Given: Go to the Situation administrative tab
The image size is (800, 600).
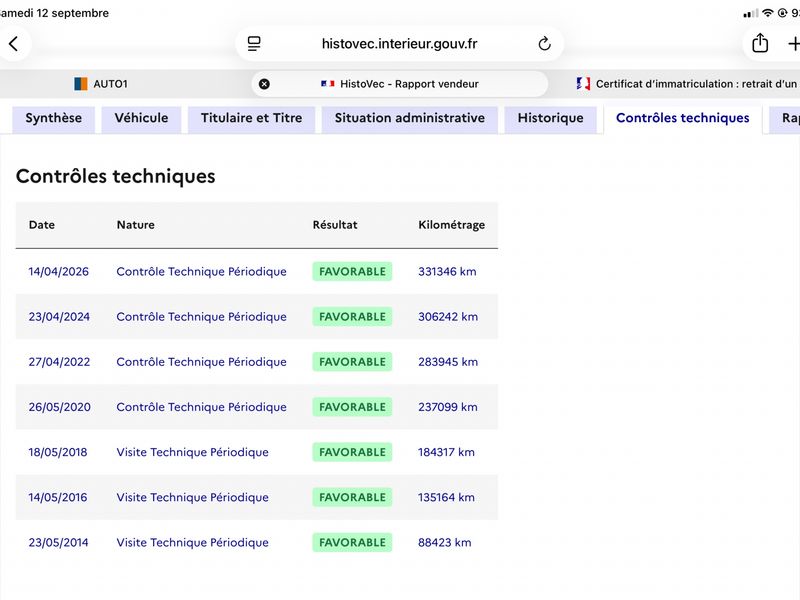Looking at the screenshot, I should point(410,118).
